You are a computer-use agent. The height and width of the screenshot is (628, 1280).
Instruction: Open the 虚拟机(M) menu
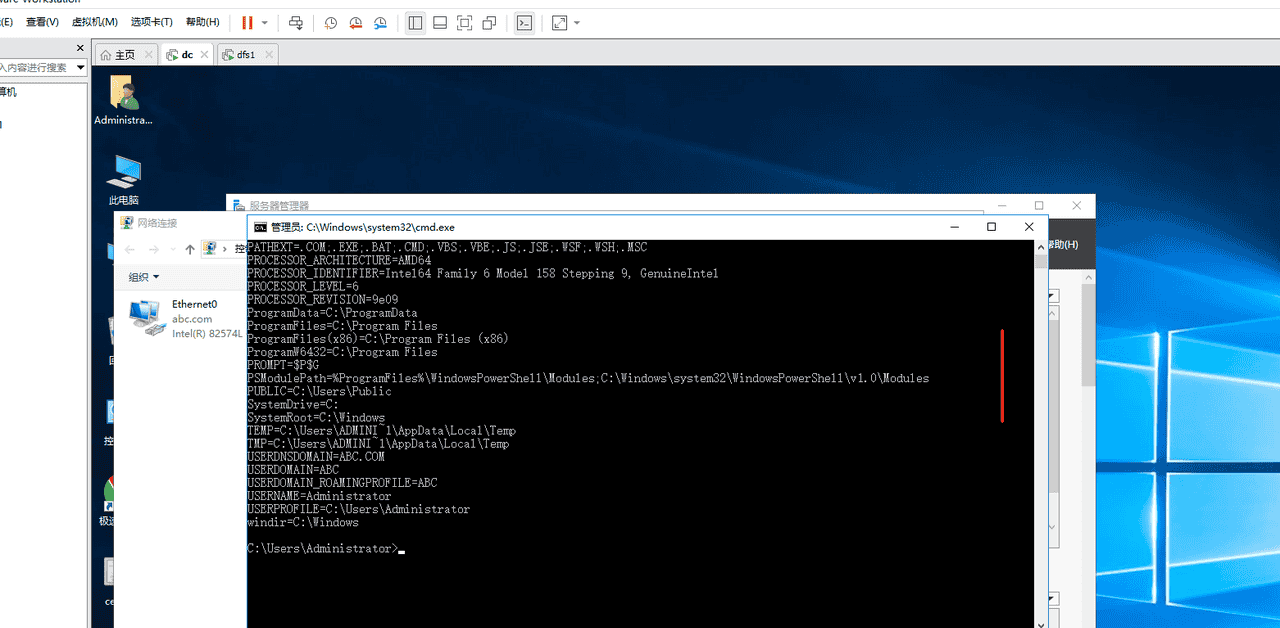coord(94,22)
